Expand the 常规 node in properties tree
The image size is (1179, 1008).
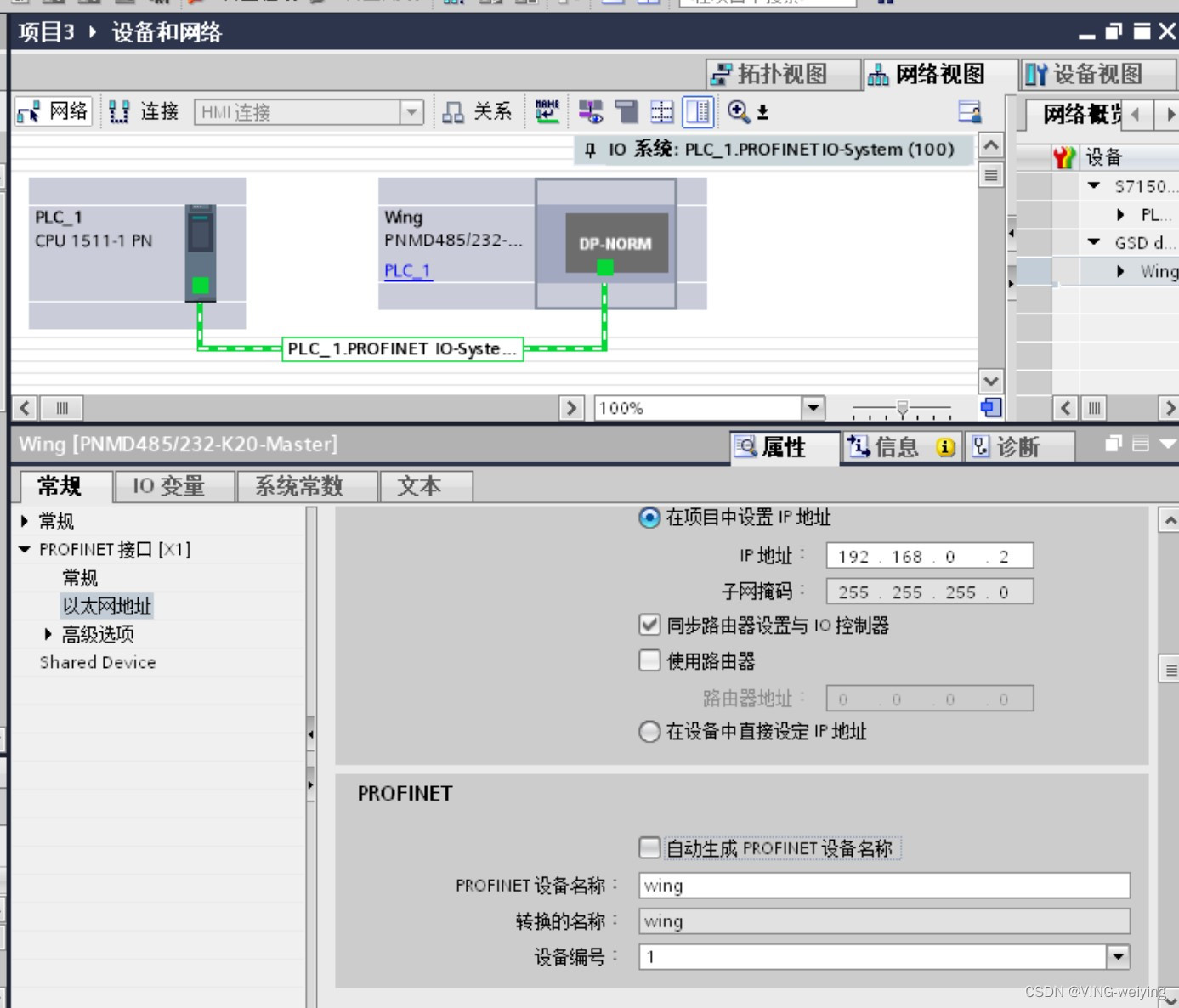pos(25,521)
